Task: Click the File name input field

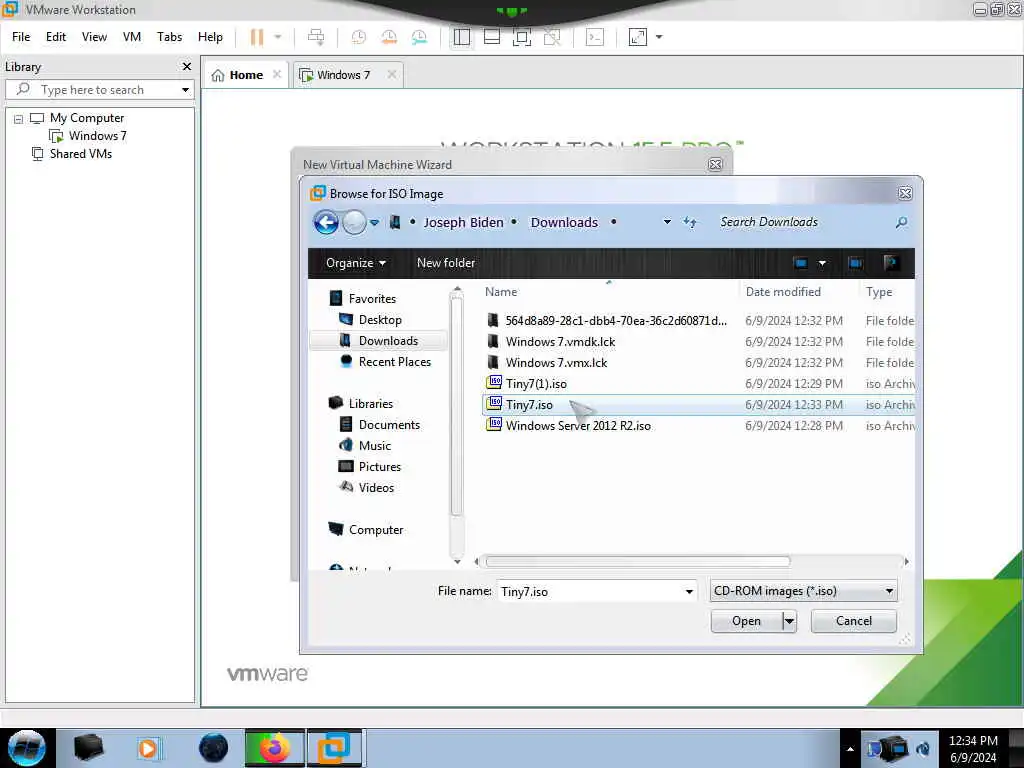Action: point(590,592)
